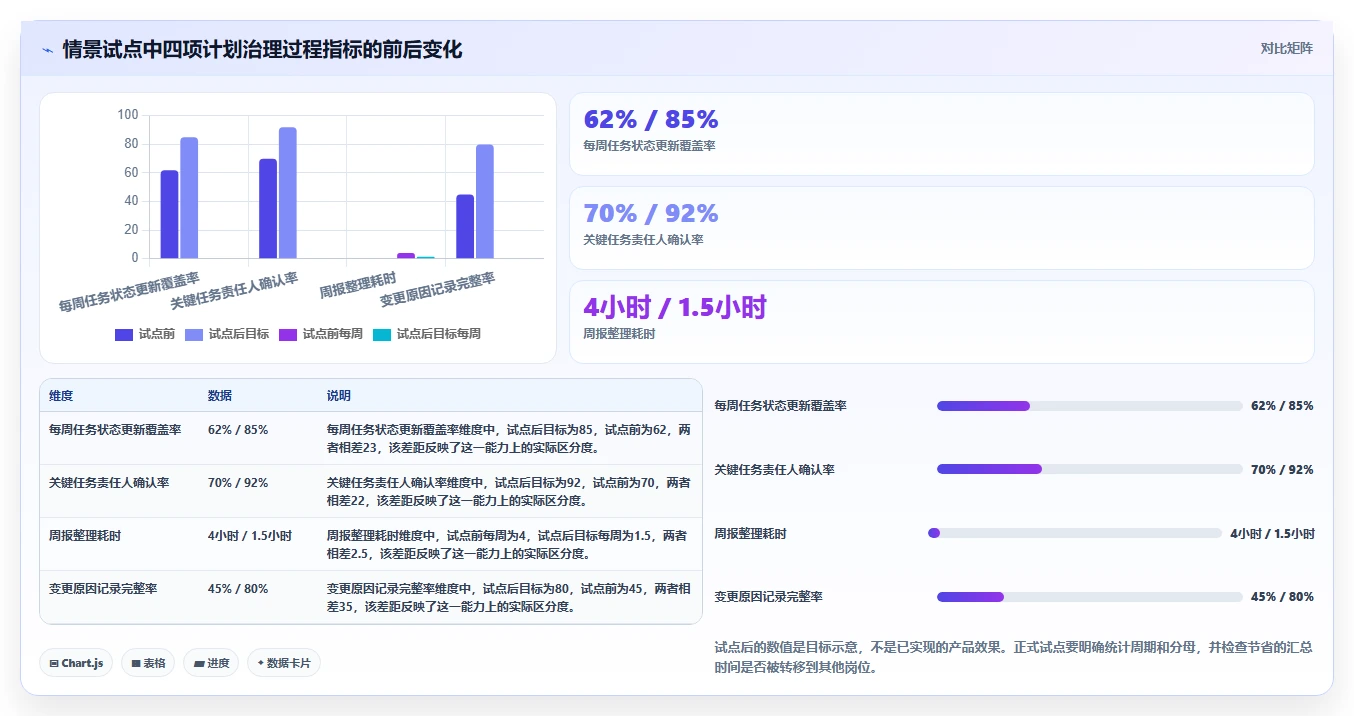Click the Chart.js tag chip
The height and width of the screenshot is (716, 1354).
[76, 663]
